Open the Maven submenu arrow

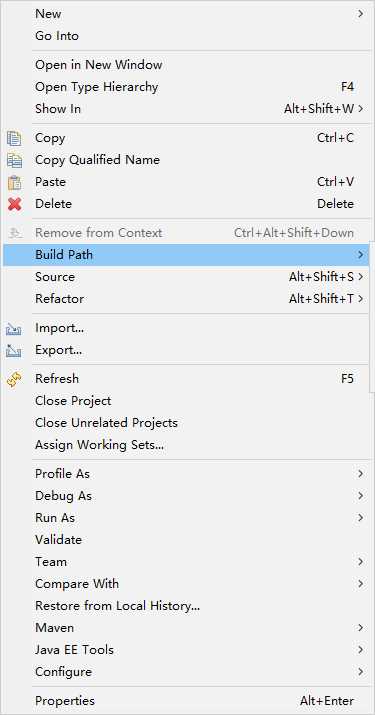pyautogui.click(x=360, y=627)
